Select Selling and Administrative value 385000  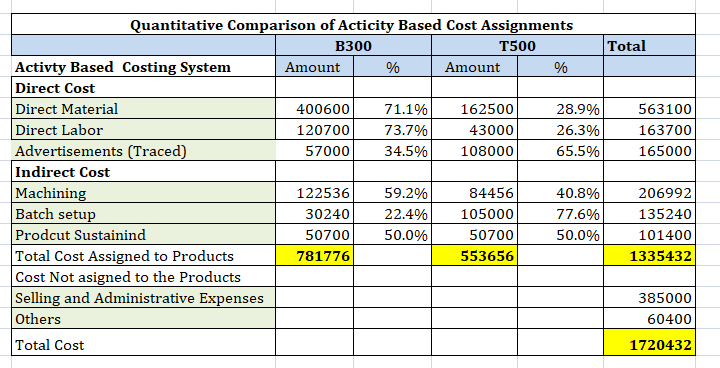pyautogui.click(x=649, y=298)
